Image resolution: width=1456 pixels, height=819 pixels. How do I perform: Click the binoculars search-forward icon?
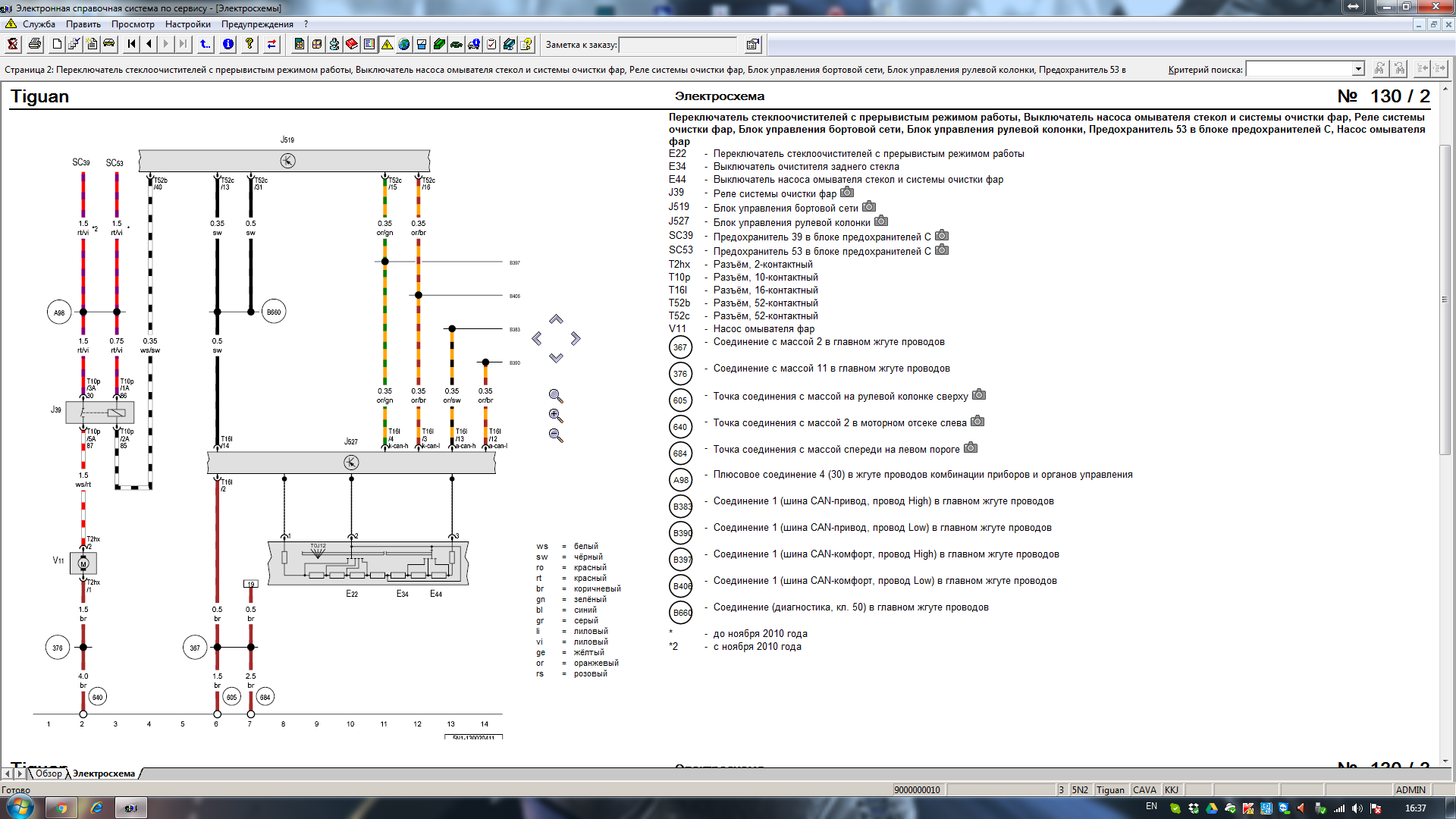[1379, 69]
